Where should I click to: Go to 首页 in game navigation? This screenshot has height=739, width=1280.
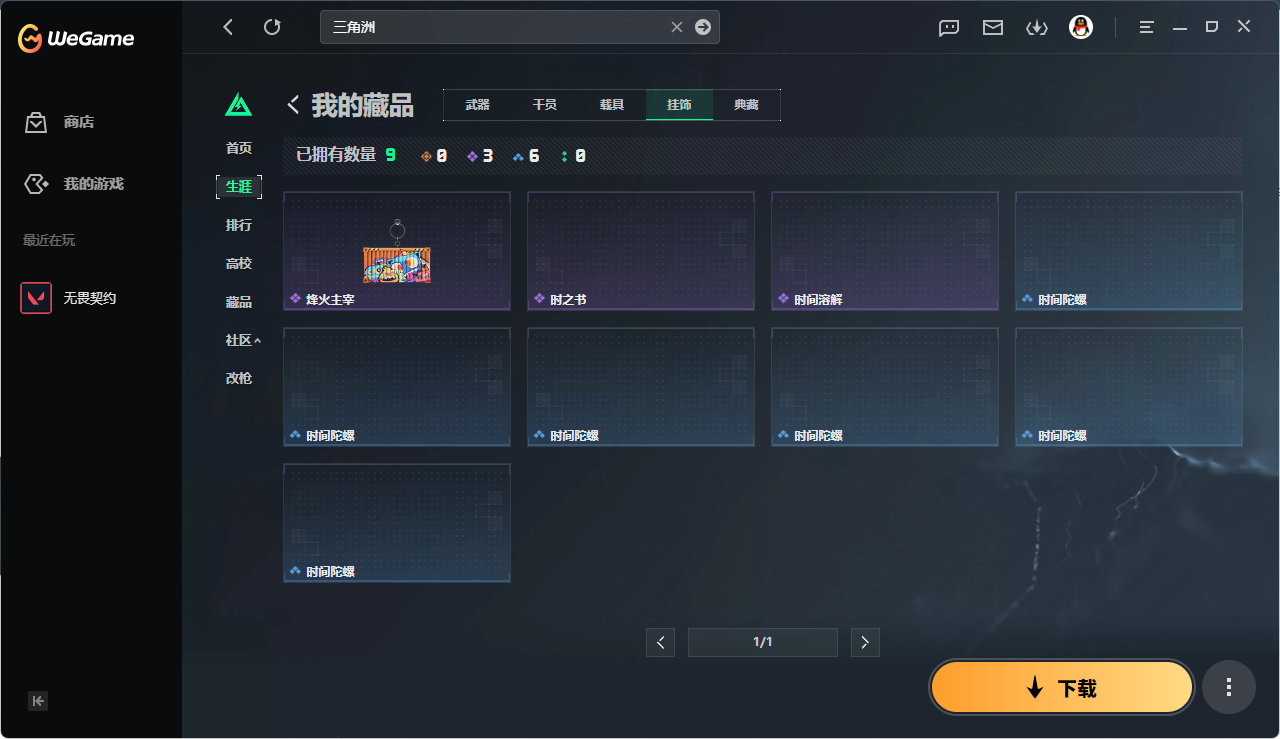coord(239,148)
